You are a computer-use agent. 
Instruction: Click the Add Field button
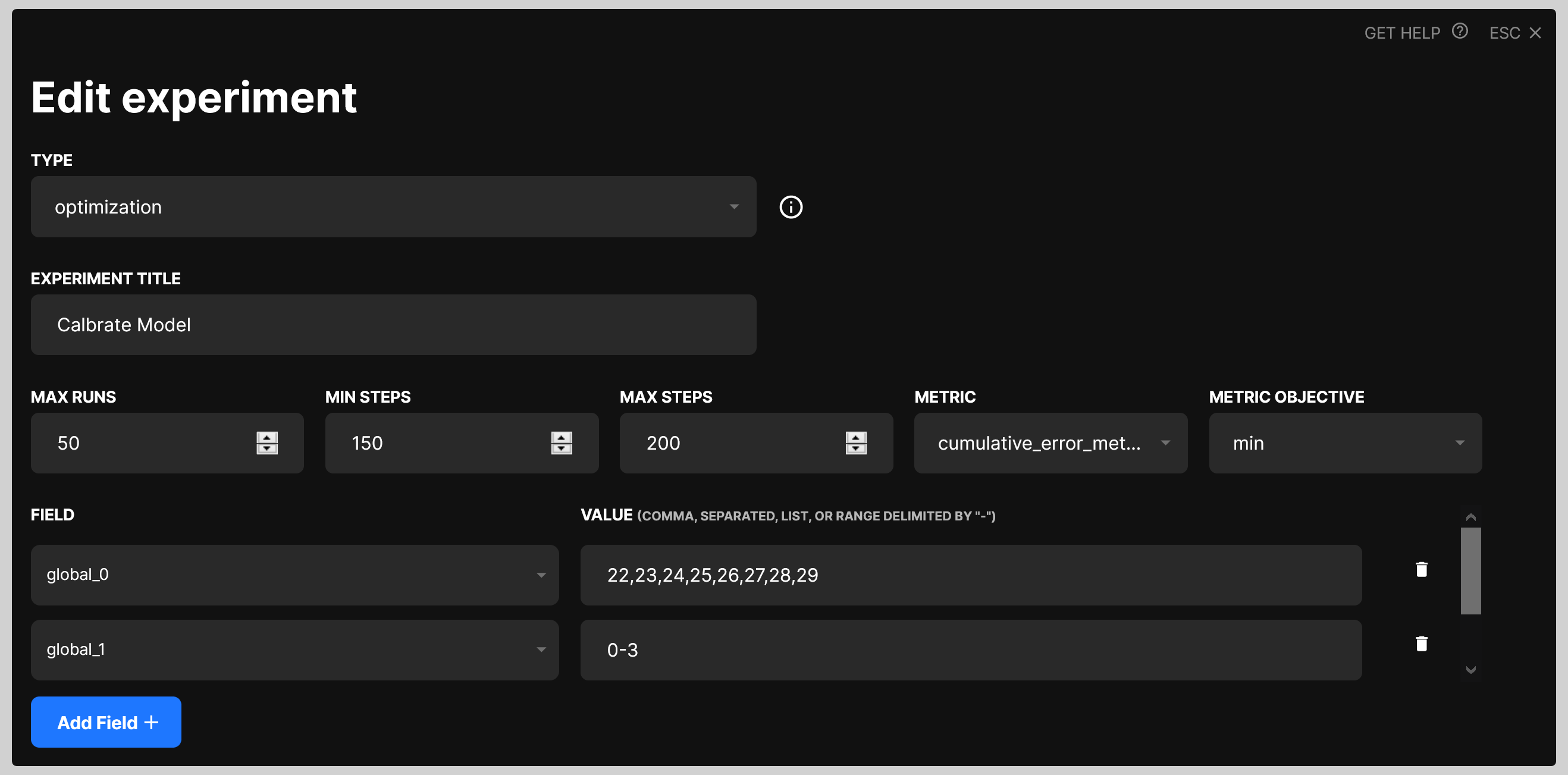click(105, 721)
